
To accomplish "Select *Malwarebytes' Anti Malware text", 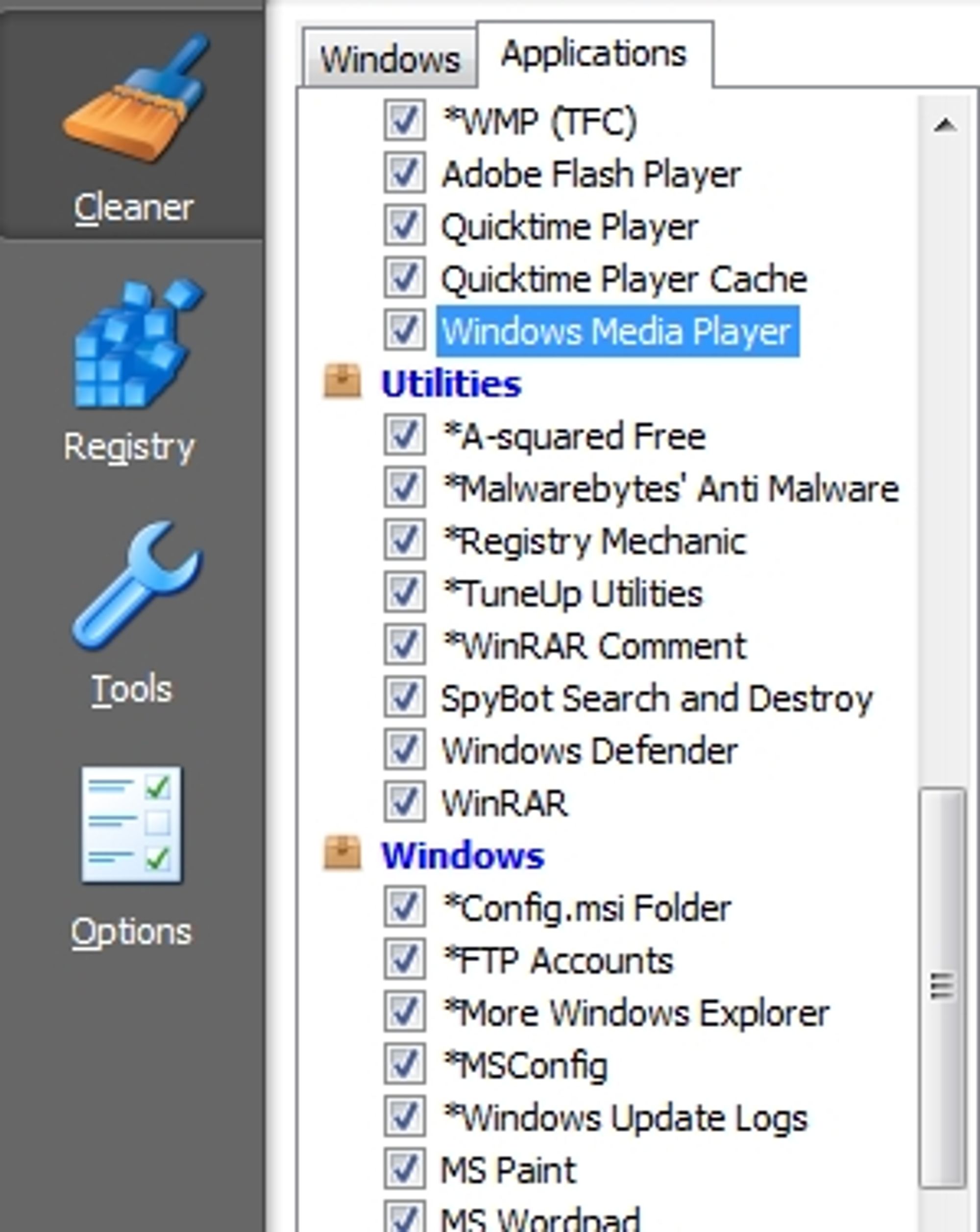I will click(671, 489).
